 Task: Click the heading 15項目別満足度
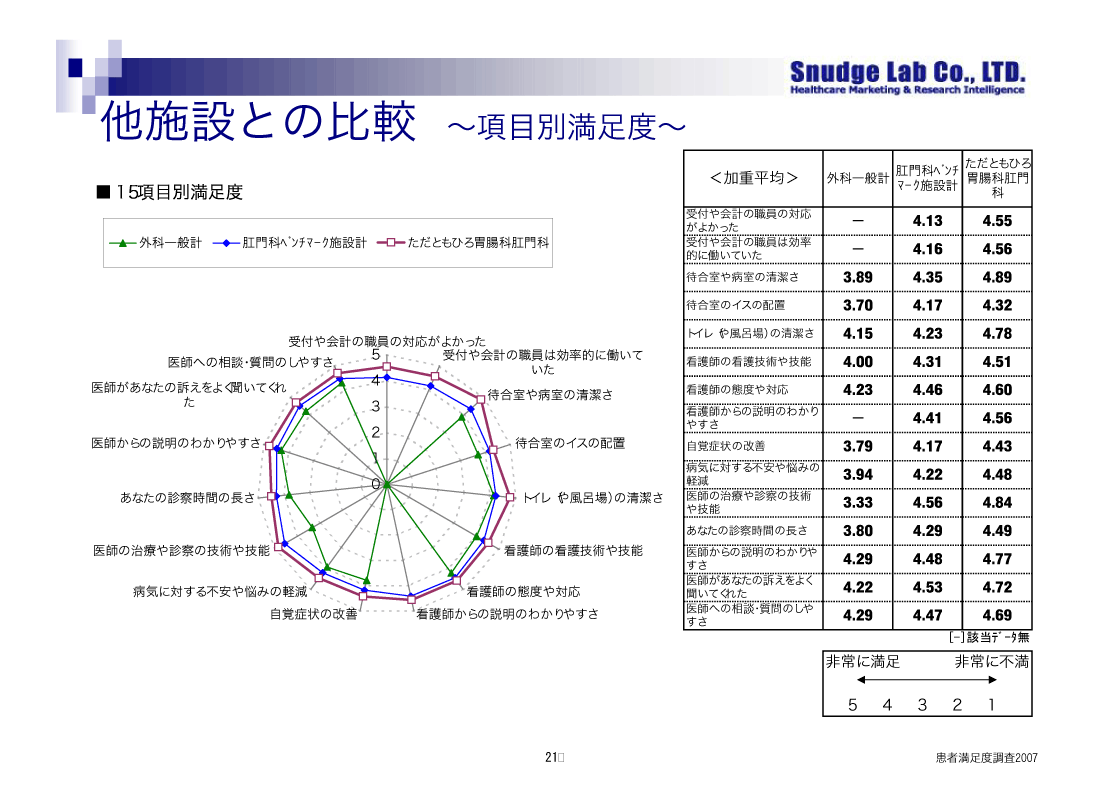coord(170,192)
